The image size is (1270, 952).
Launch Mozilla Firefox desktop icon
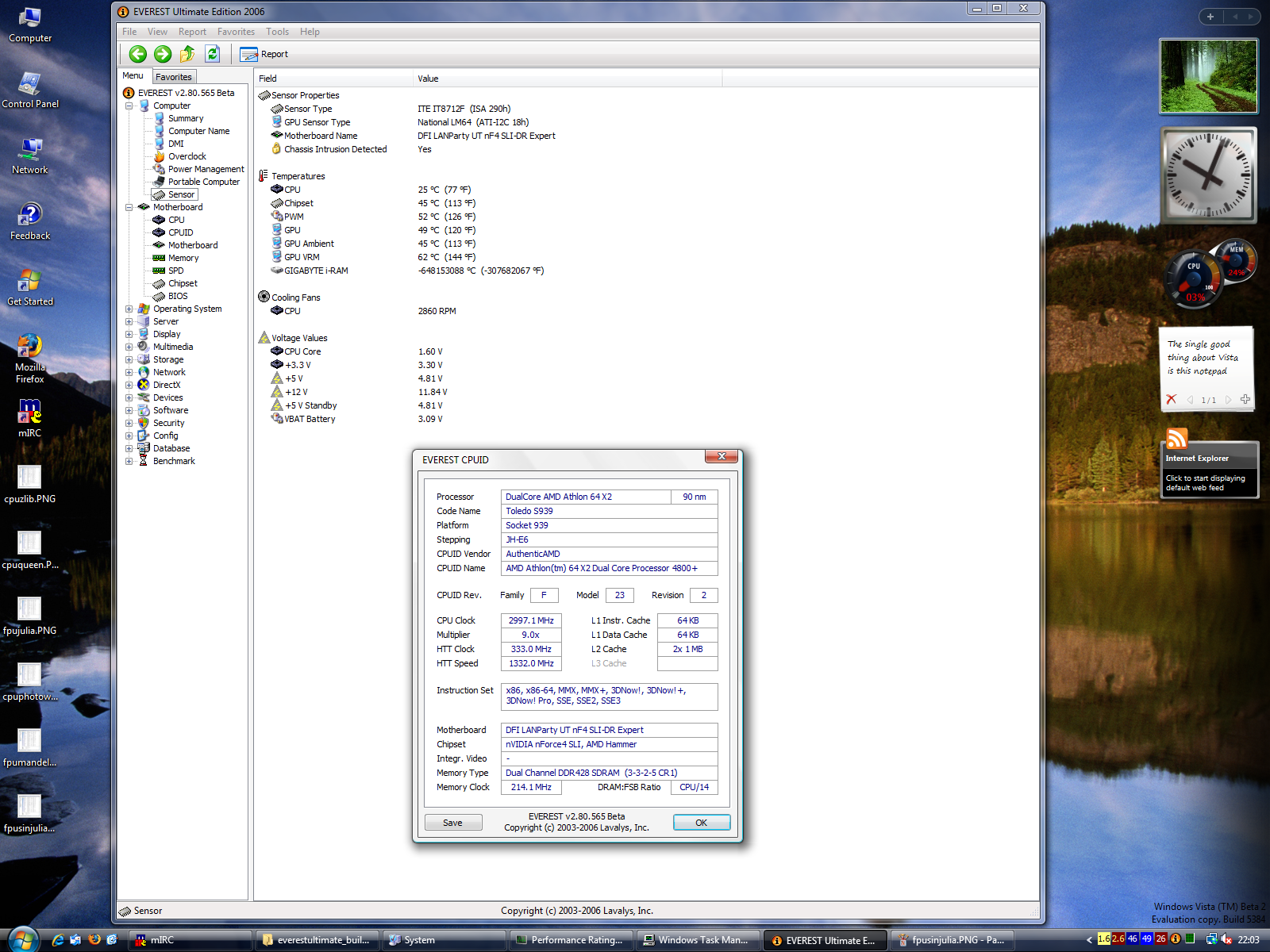[30, 359]
